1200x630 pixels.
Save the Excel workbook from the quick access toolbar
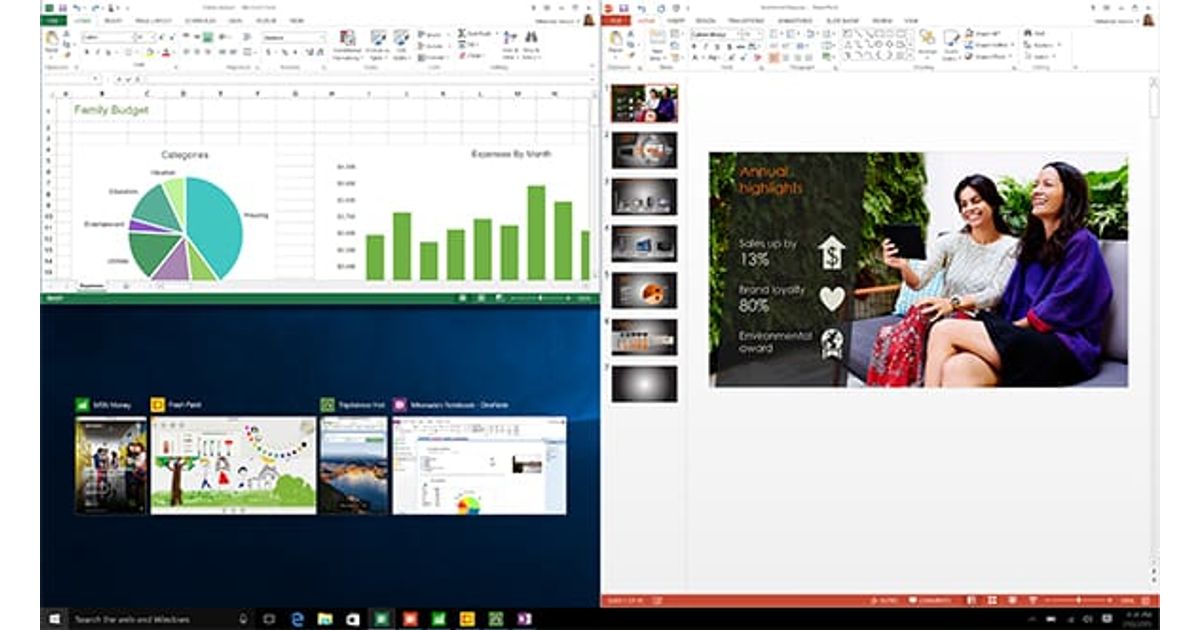coord(63,7)
